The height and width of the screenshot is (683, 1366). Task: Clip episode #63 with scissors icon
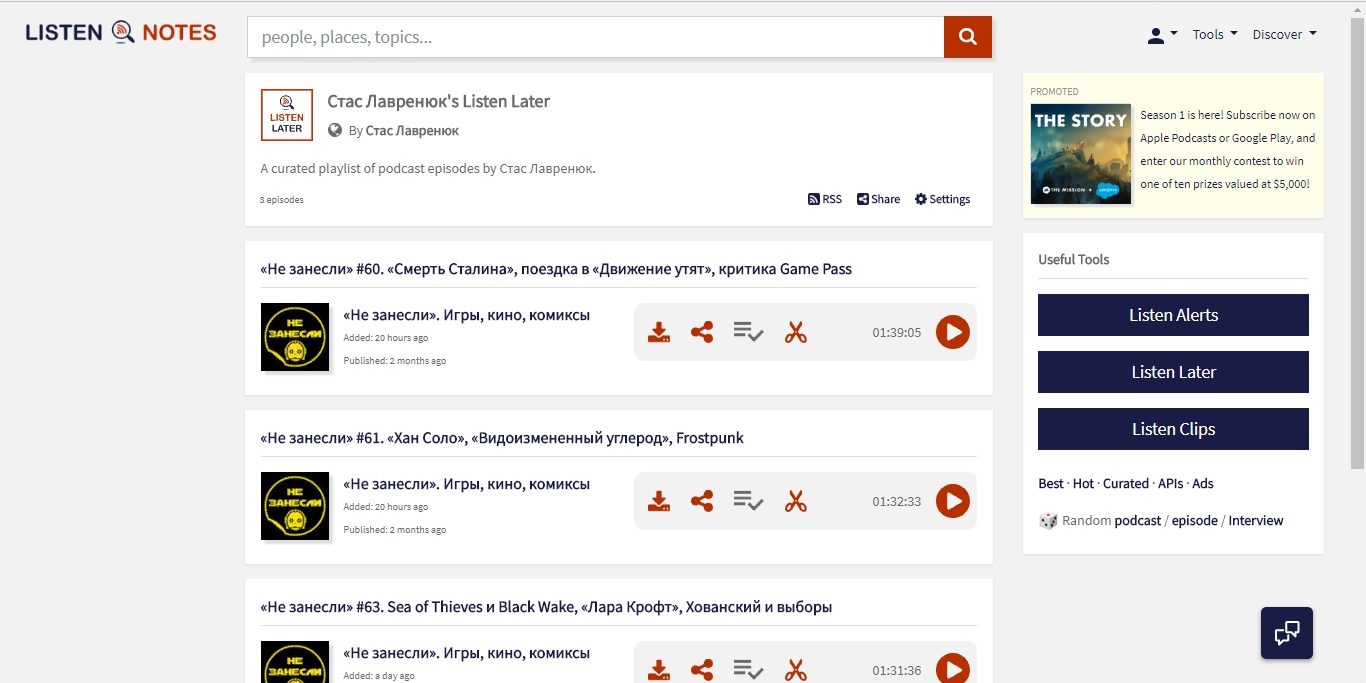click(x=795, y=670)
